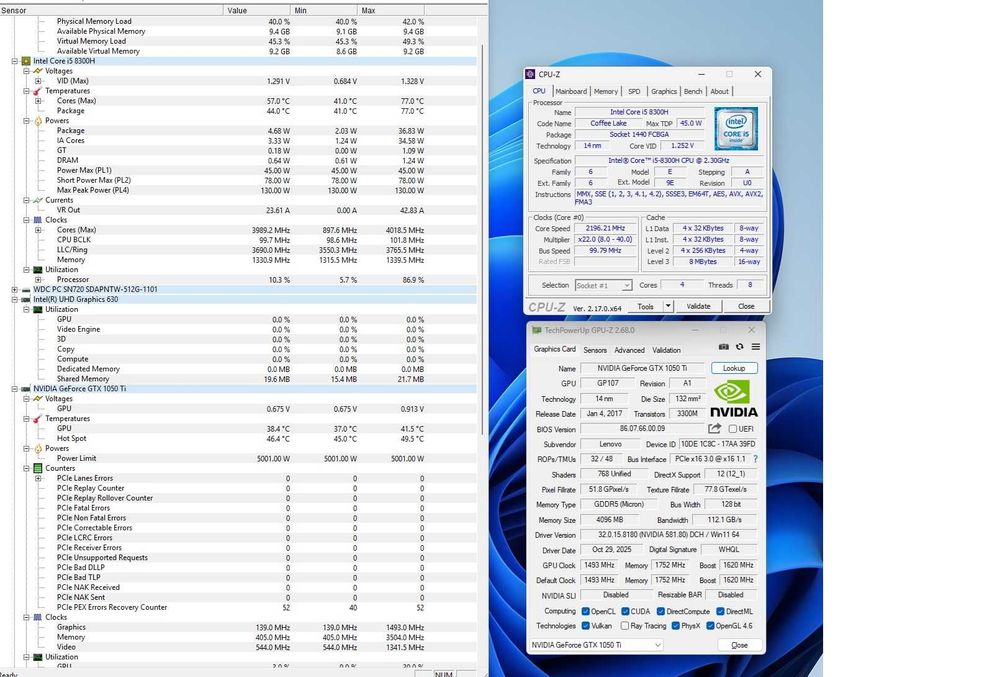Screen dimensions: 1000x677
Task: Toggle the DirectCompute checkbox
Action: [661, 611]
